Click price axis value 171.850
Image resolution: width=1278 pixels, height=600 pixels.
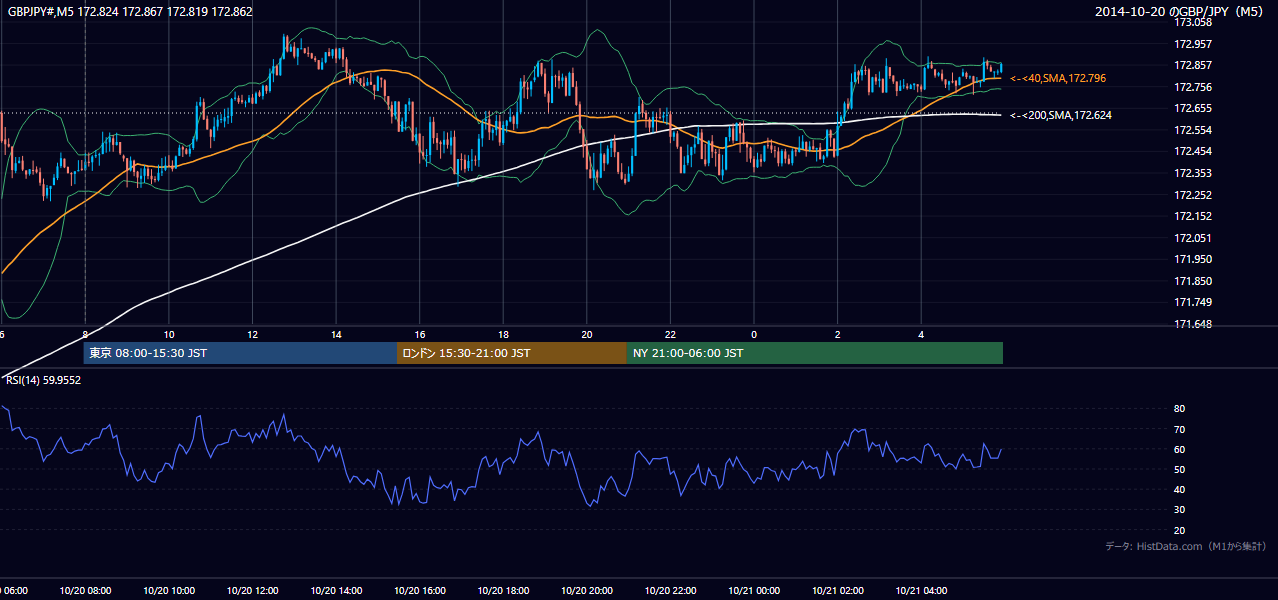pos(1193,282)
